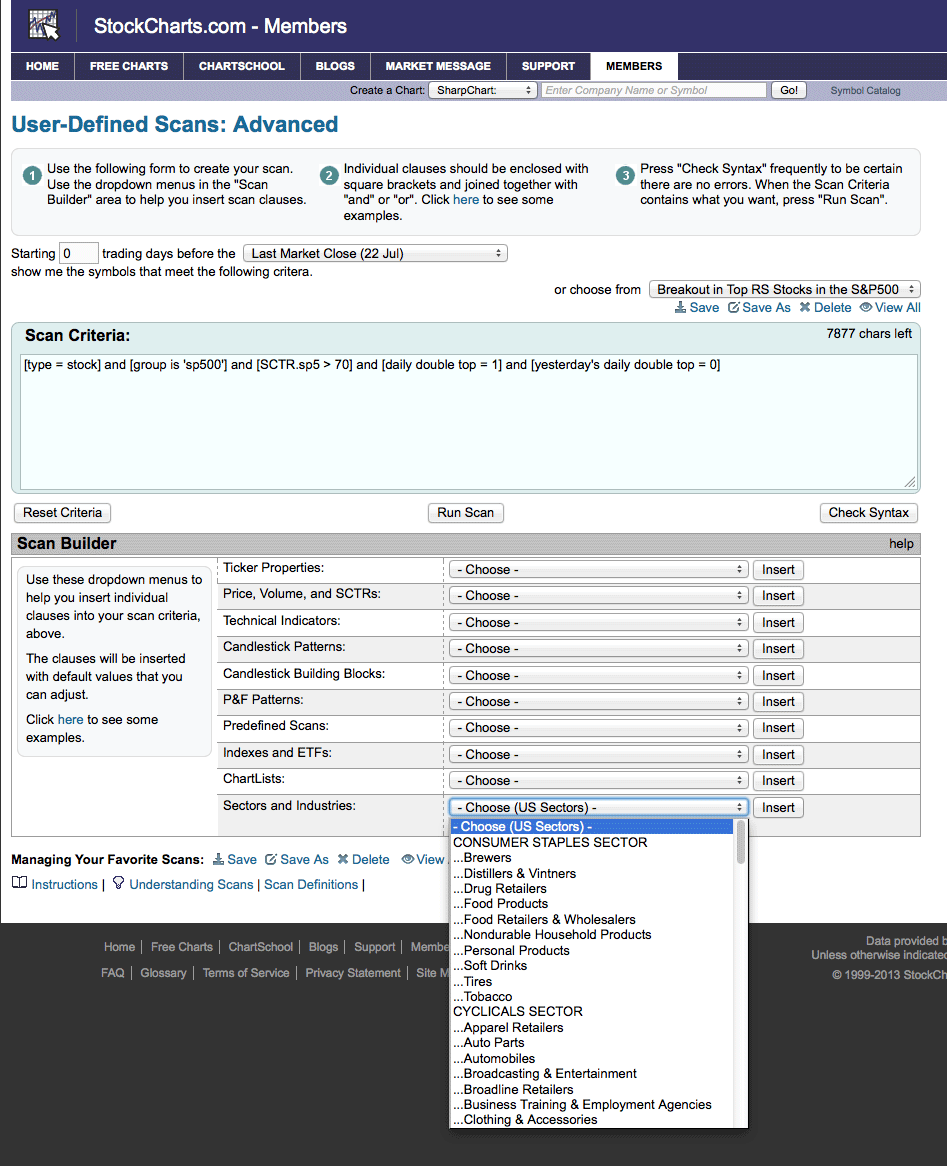The height and width of the screenshot is (1166, 947).
Task: Click Insert for Sectors and Industries
Action: (778, 808)
